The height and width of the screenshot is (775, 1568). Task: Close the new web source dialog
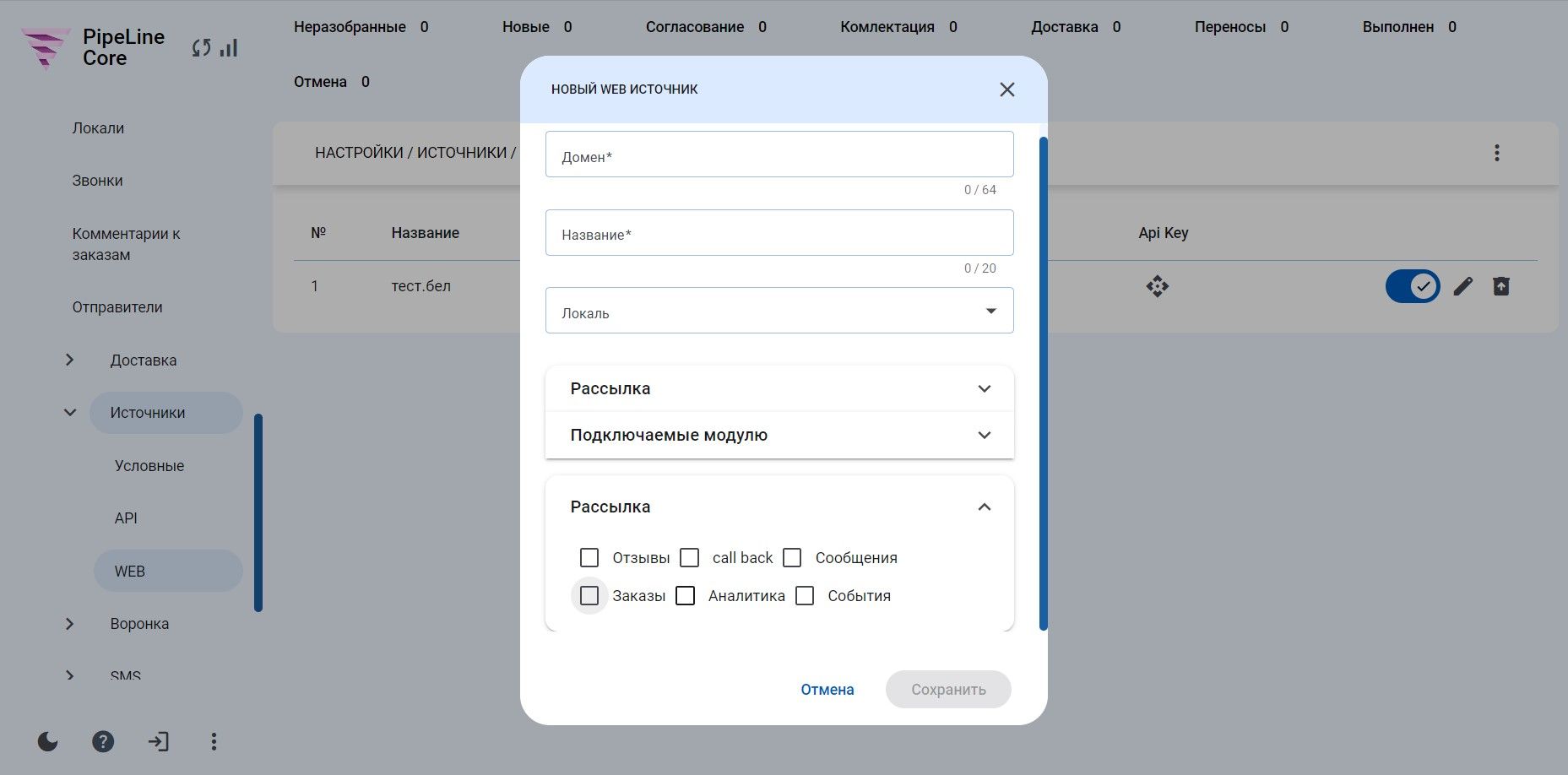(1006, 89)
